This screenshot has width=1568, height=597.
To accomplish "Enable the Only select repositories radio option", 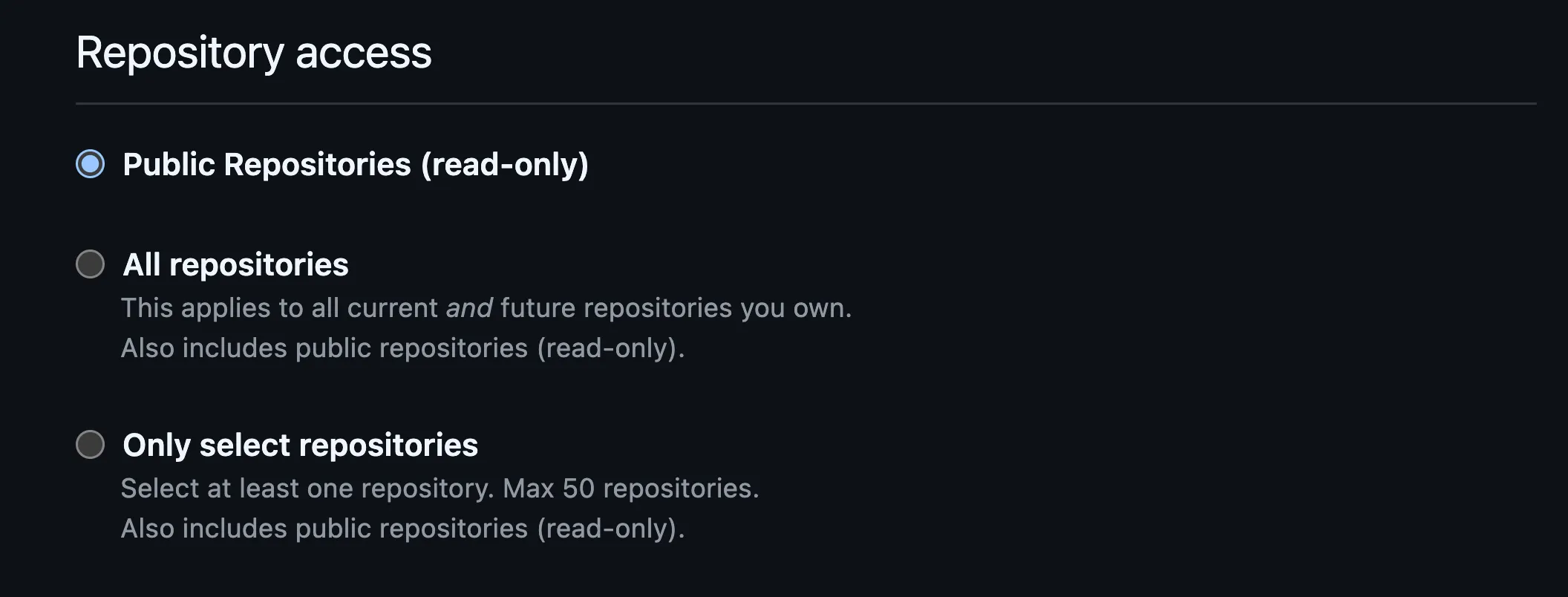I will [x=91, y=445].
